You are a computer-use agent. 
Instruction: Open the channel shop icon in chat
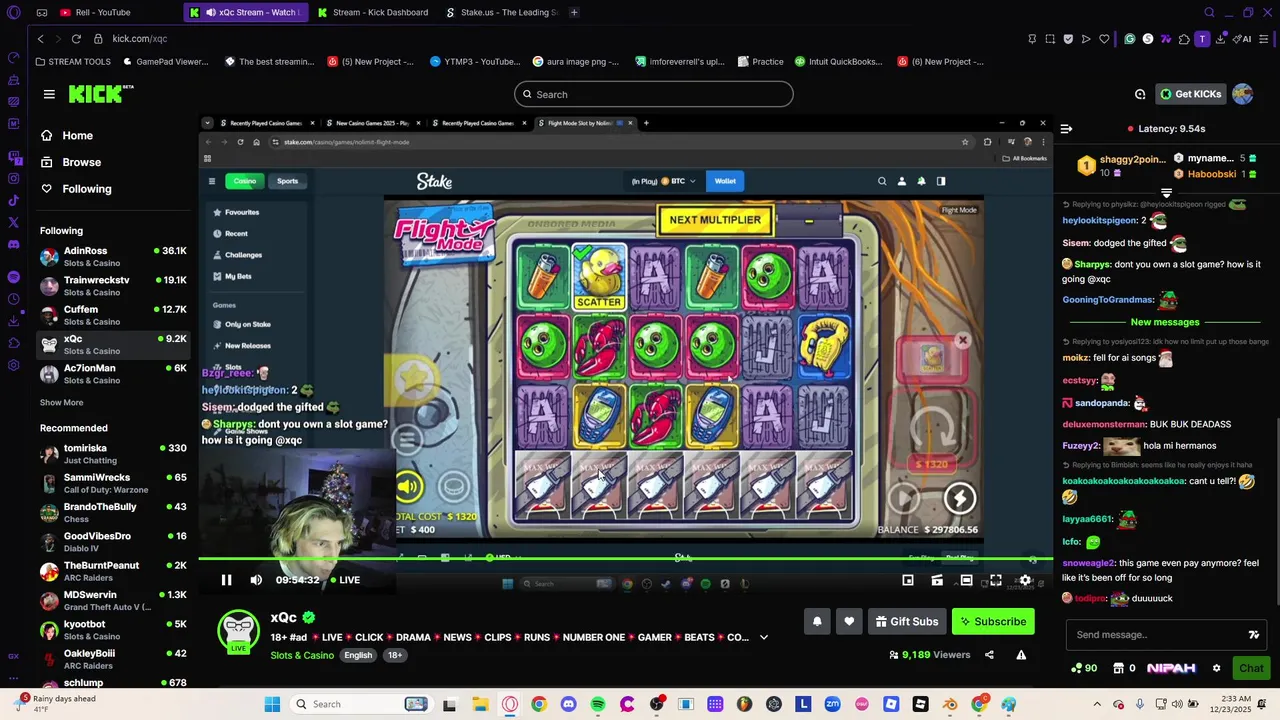tap(1118, 668)
